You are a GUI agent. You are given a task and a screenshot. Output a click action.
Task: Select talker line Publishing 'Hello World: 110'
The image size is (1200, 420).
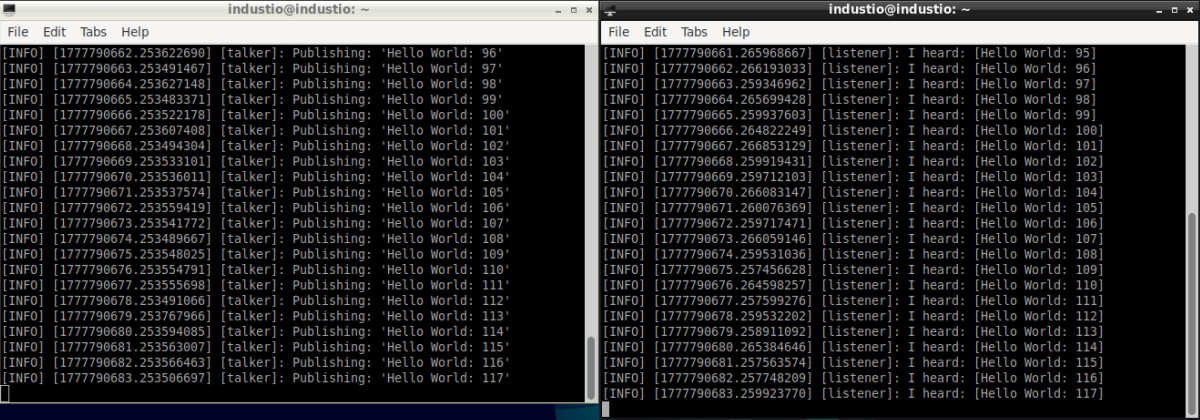point(256,269)
